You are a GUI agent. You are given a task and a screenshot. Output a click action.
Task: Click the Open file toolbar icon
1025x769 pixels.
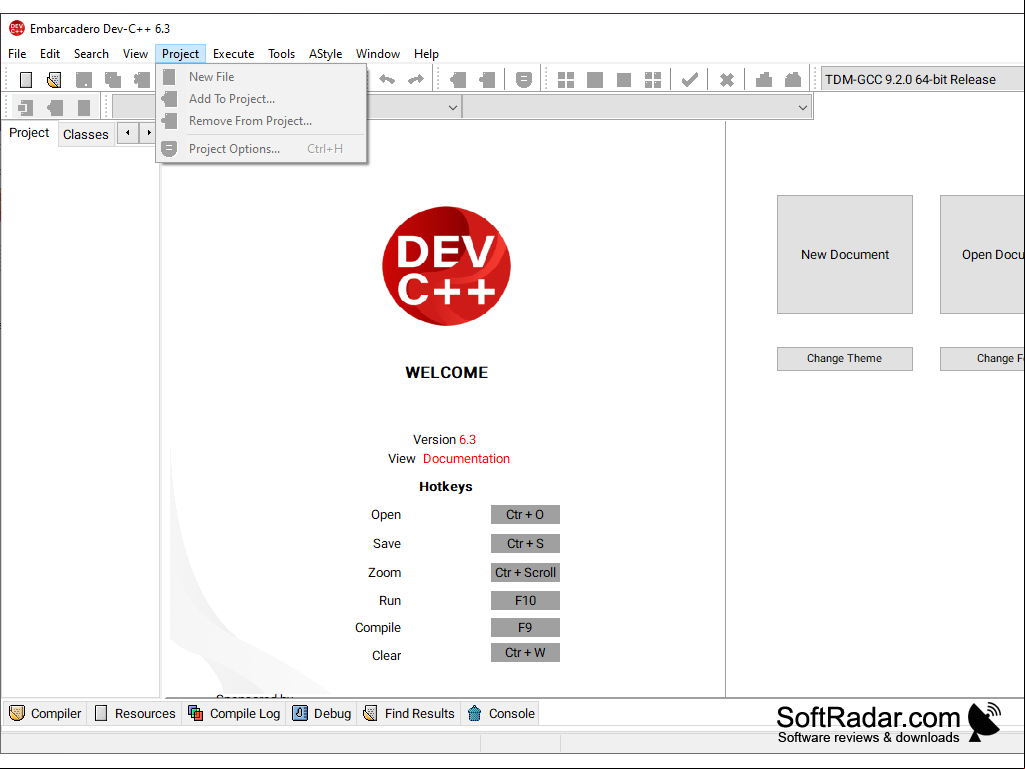pos(54,80)
